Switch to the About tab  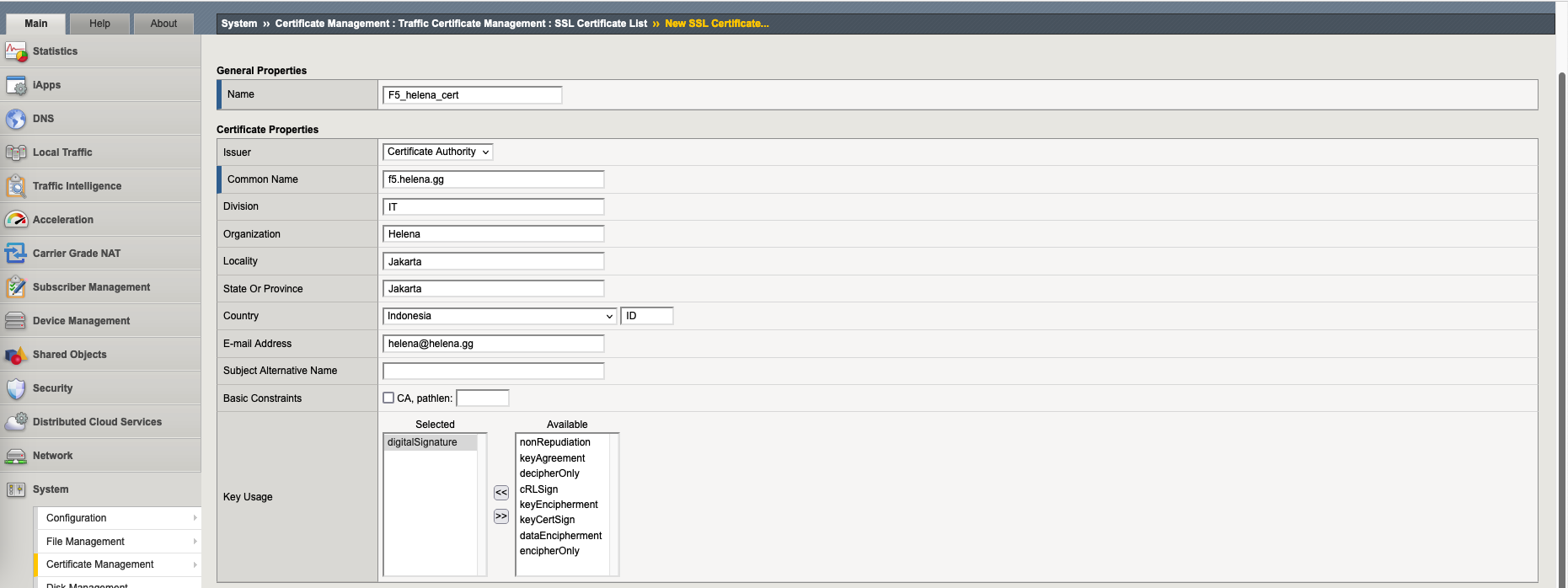(x=163, y=24)
